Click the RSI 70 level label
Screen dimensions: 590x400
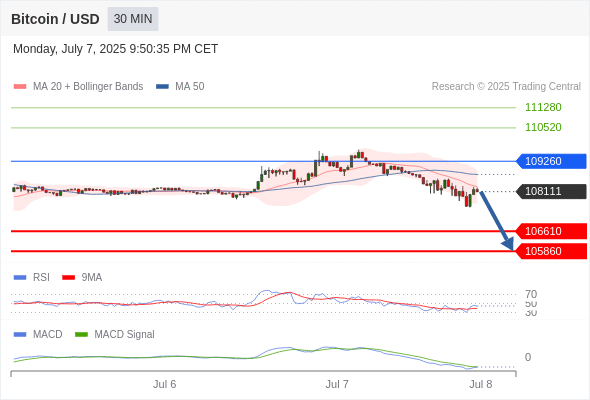coord(531,294)
